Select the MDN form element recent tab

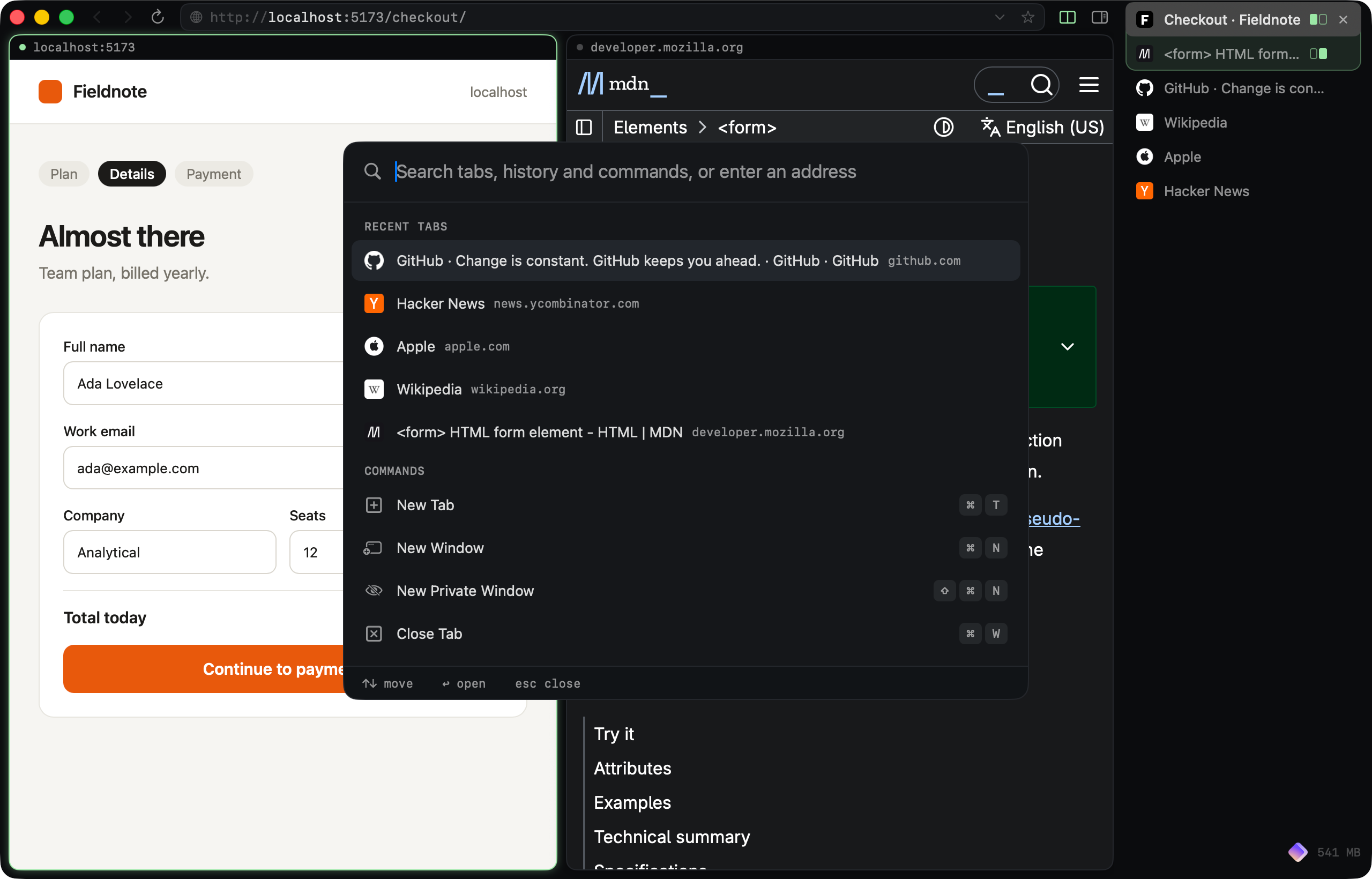[x=685, y=431]
